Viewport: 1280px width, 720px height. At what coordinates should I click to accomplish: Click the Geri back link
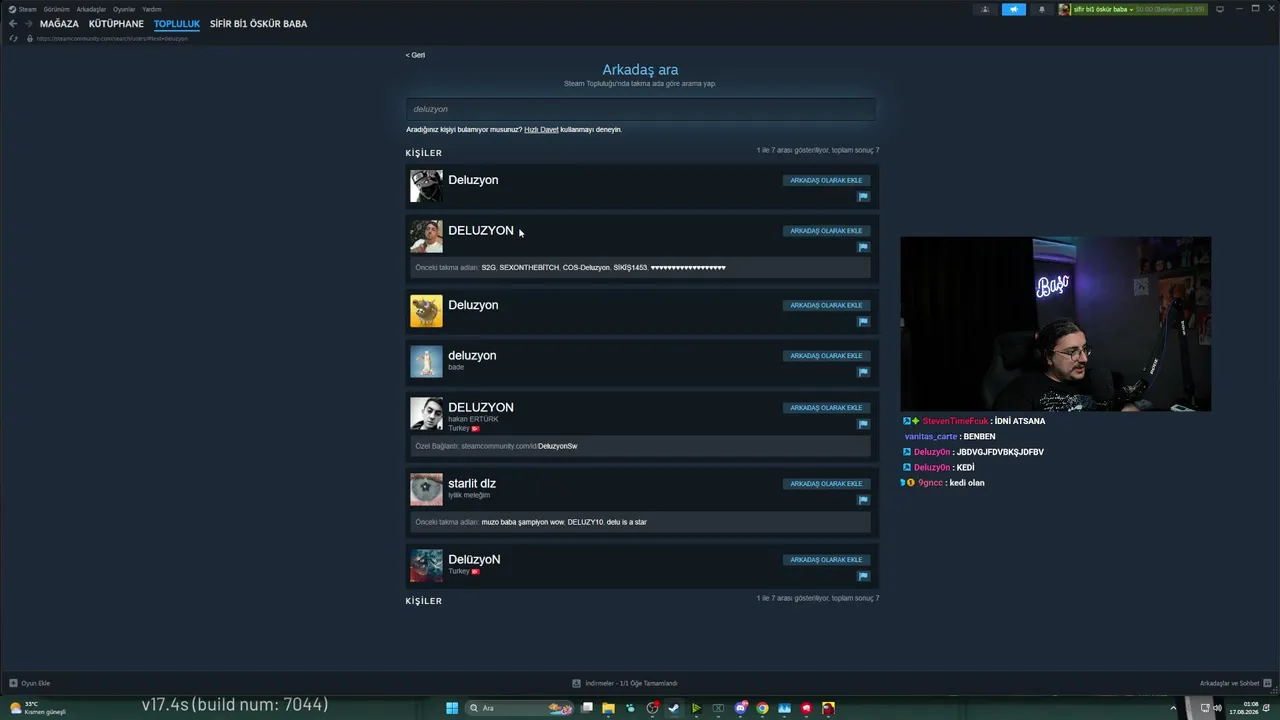coord(415,55)
